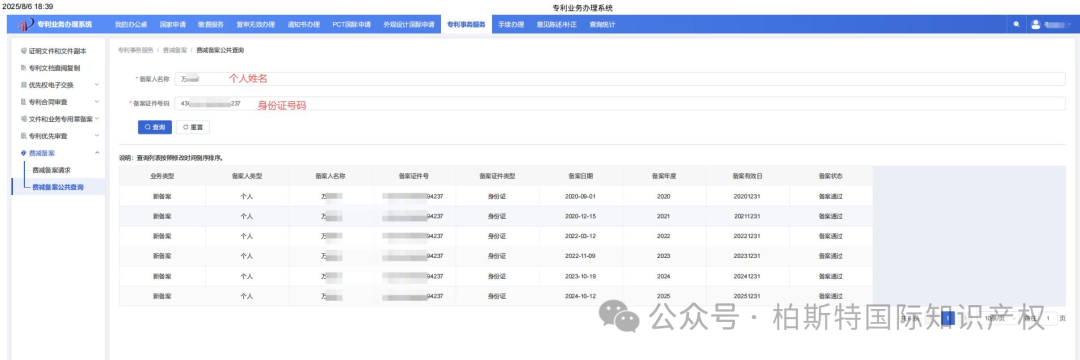1080x360 pixels.
Task: Open the 10条/页 page-size dropdown
Action: (x=999, y=319)
